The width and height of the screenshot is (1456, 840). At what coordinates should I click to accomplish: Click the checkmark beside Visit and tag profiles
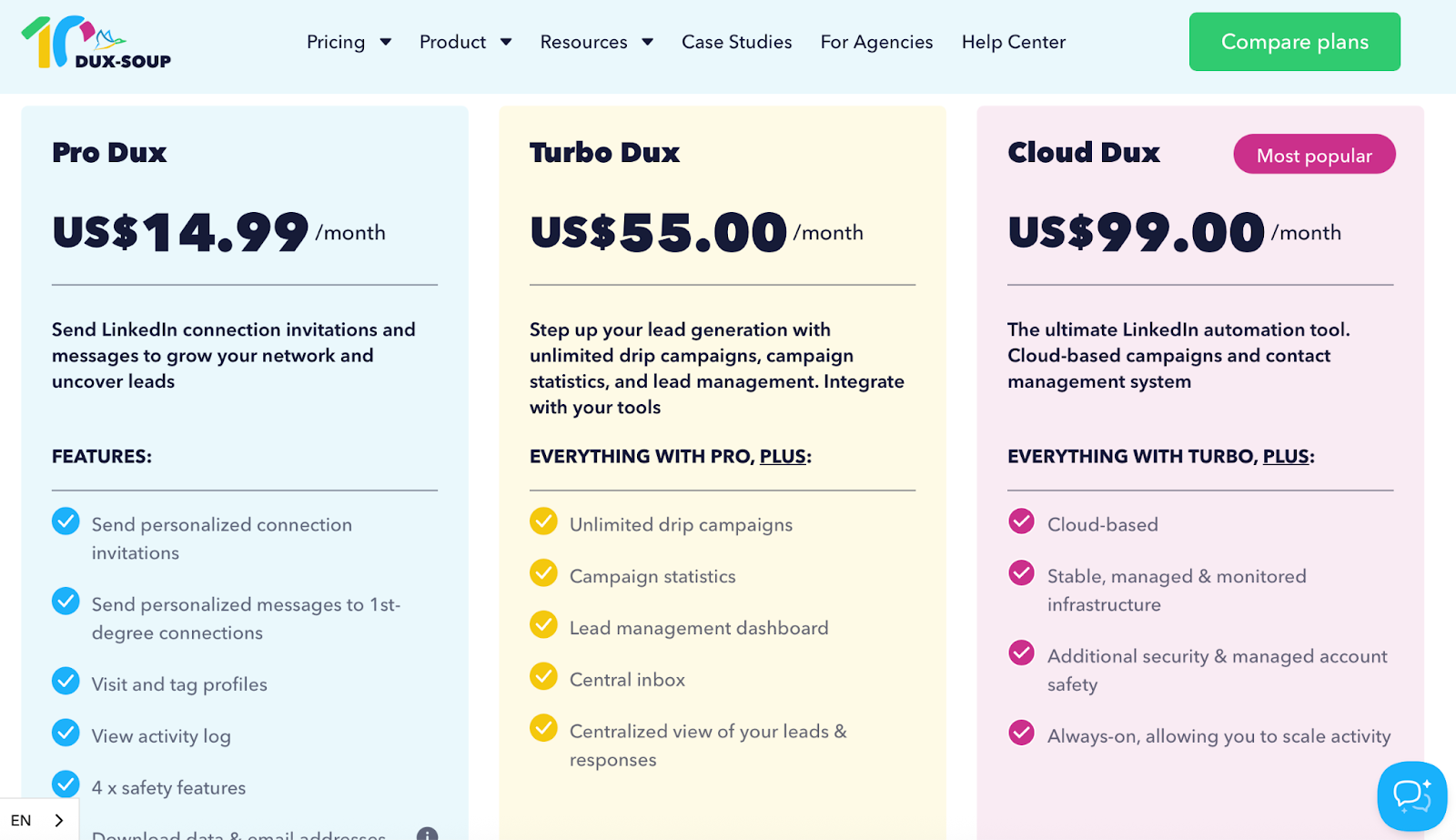[65, 681]
